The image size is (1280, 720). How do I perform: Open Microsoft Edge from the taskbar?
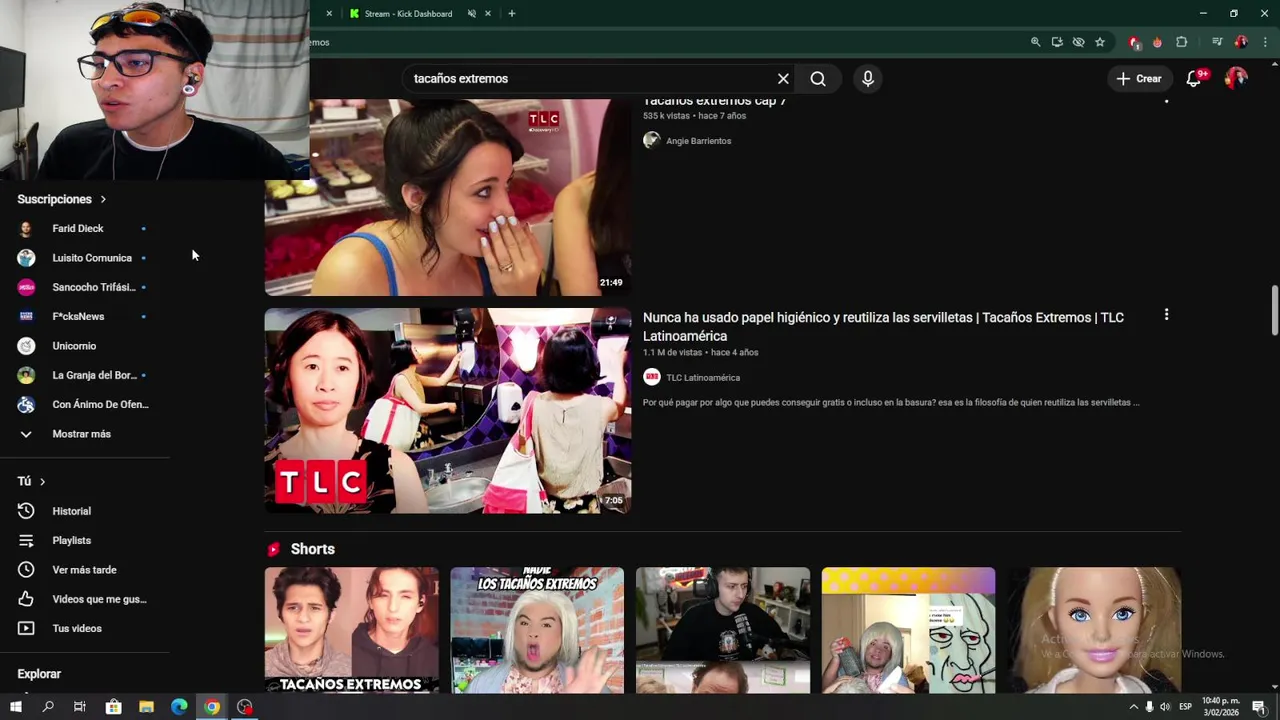(179, 707)
